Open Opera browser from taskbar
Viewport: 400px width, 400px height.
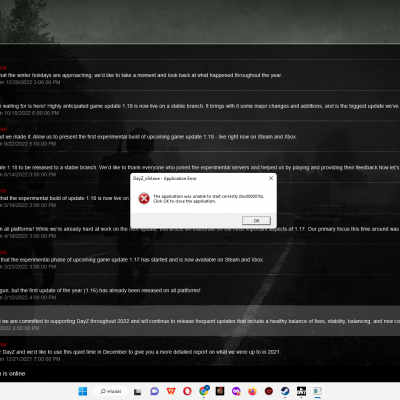[x=187, y=391]
